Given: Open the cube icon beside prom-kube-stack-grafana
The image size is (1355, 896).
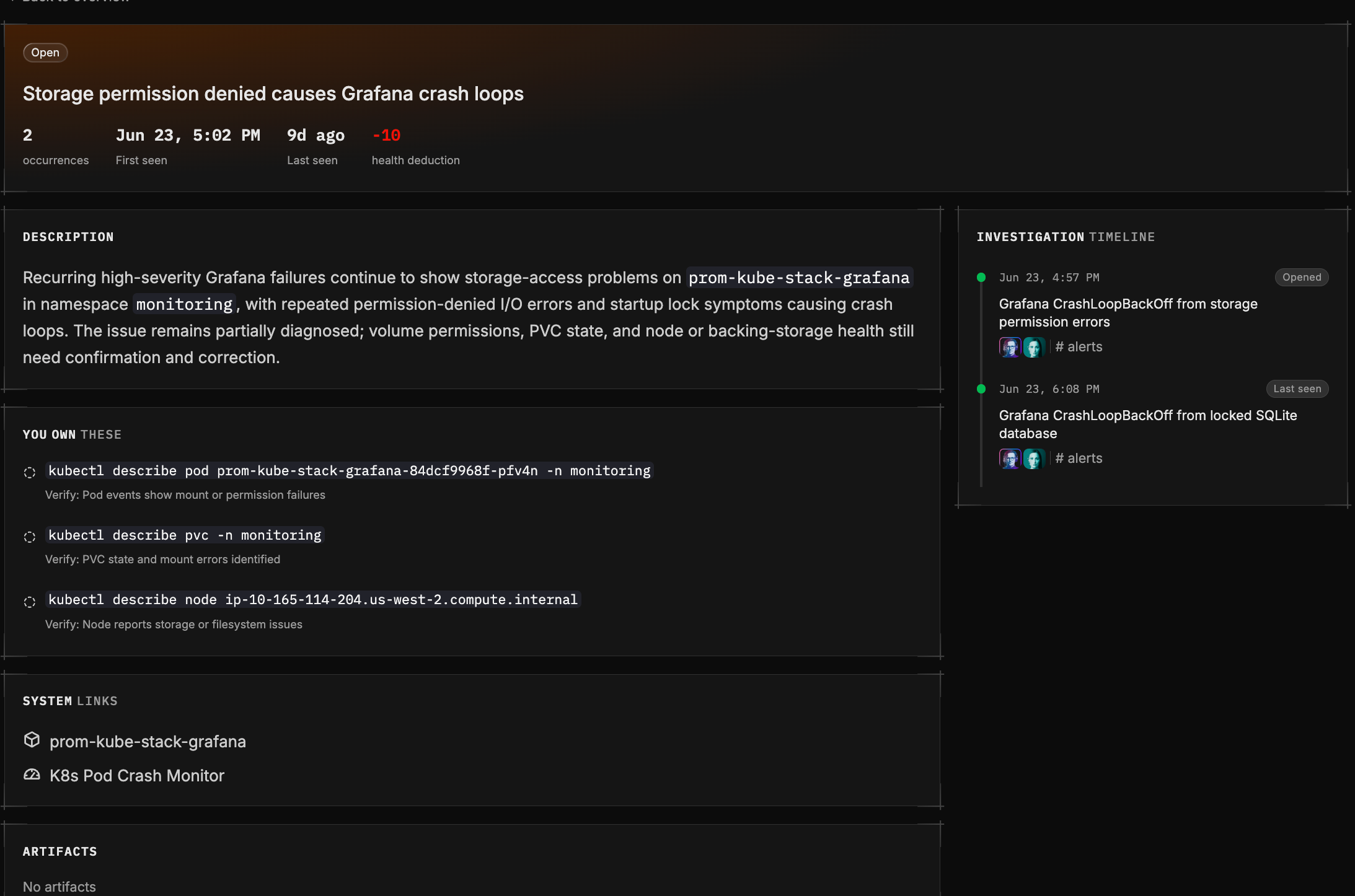Looking at the screenshot, I should coord(32,740).
